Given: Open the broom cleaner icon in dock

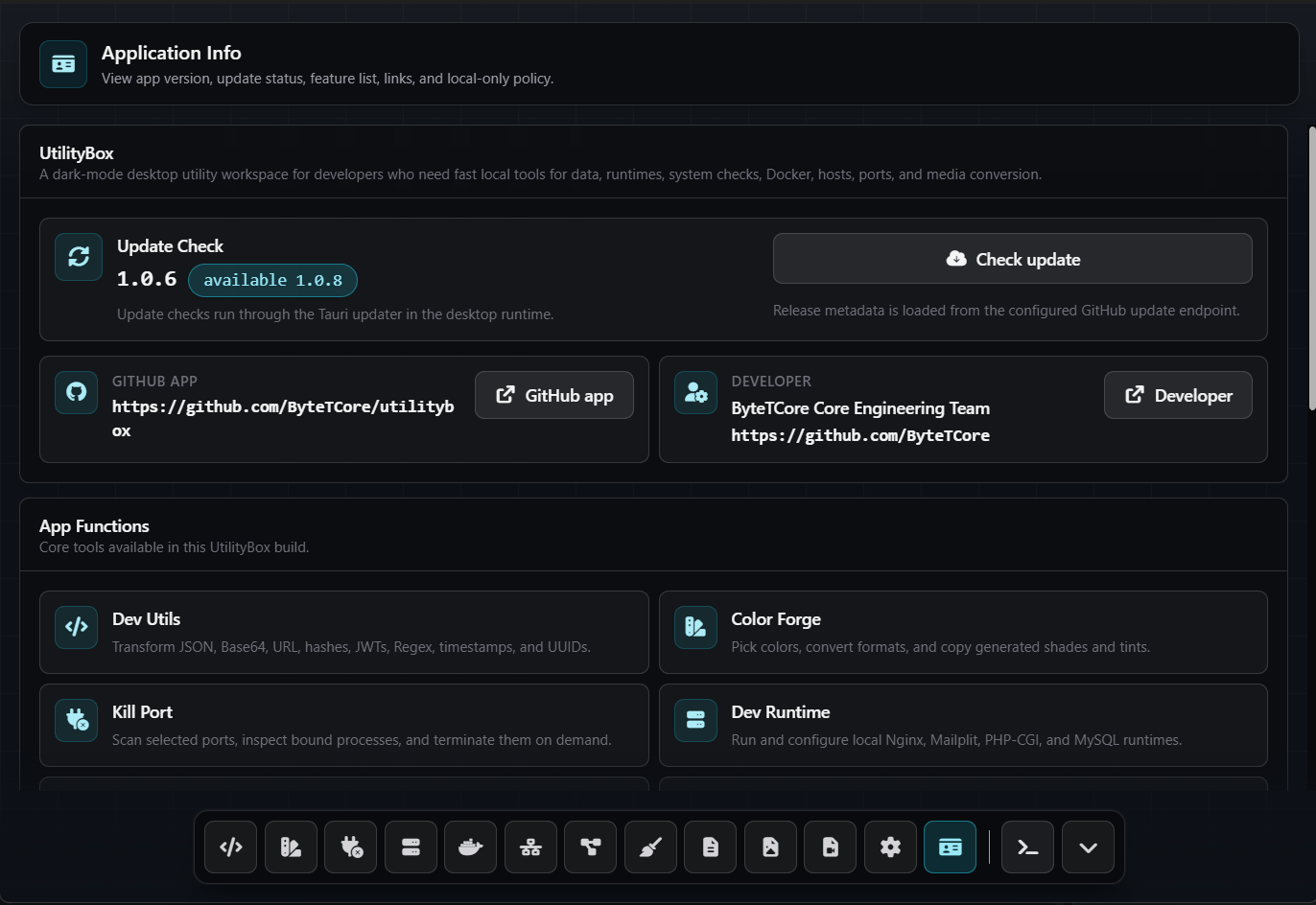Looking at the screenshot, I should point(650,847).
